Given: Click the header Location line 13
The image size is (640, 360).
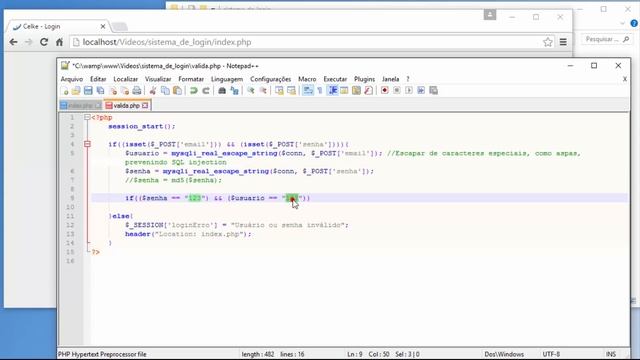Looking at the screenshot, I should point(188,234).
